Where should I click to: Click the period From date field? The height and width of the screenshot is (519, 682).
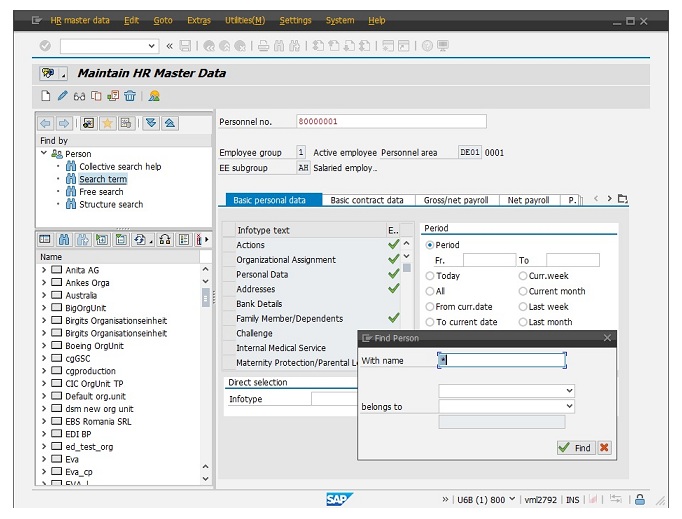(x=489, y=260)
